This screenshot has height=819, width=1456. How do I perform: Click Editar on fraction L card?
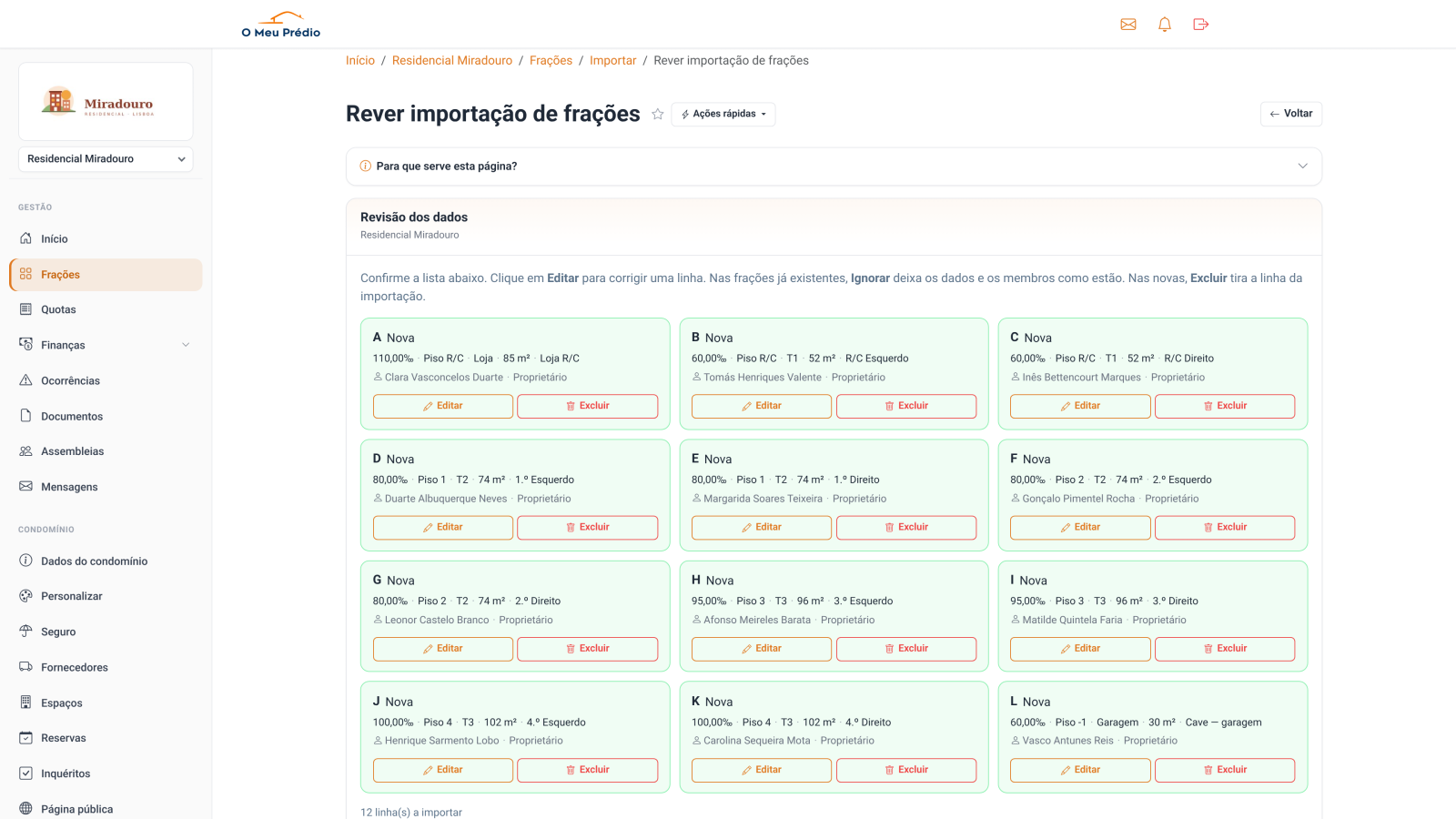[1080, 770]
